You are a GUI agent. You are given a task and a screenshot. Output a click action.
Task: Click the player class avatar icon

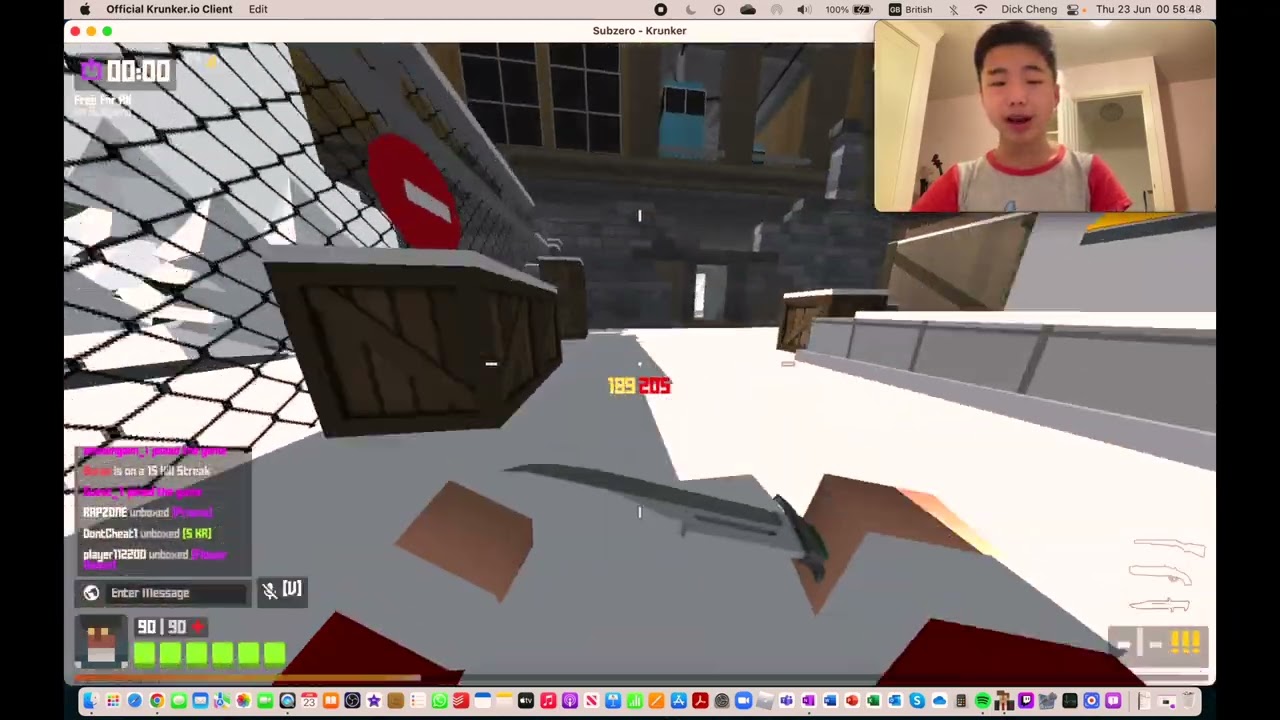(100, 642)
